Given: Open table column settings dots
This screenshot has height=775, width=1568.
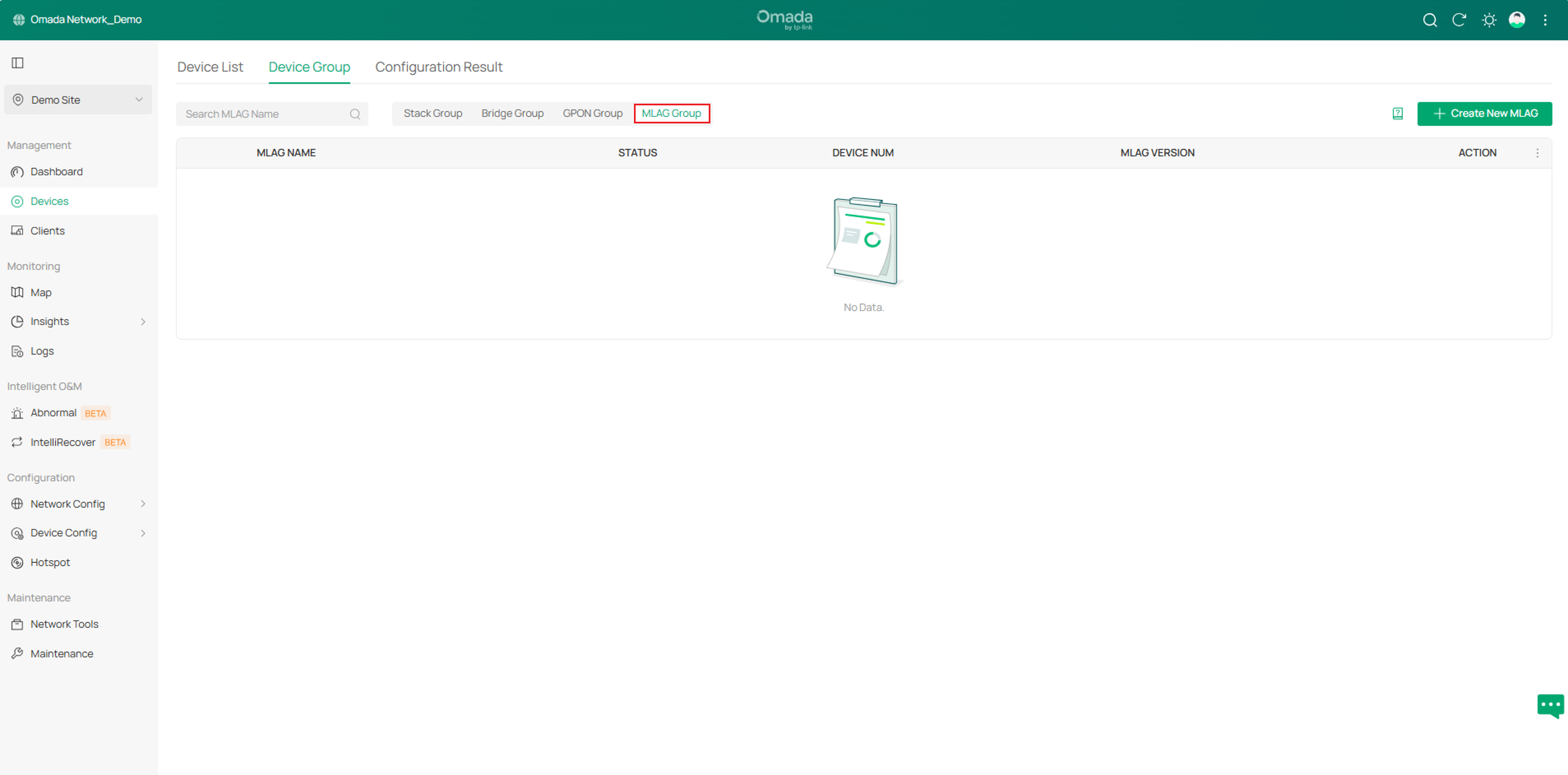Looking at the screenshot, I should coord(1537,153).
